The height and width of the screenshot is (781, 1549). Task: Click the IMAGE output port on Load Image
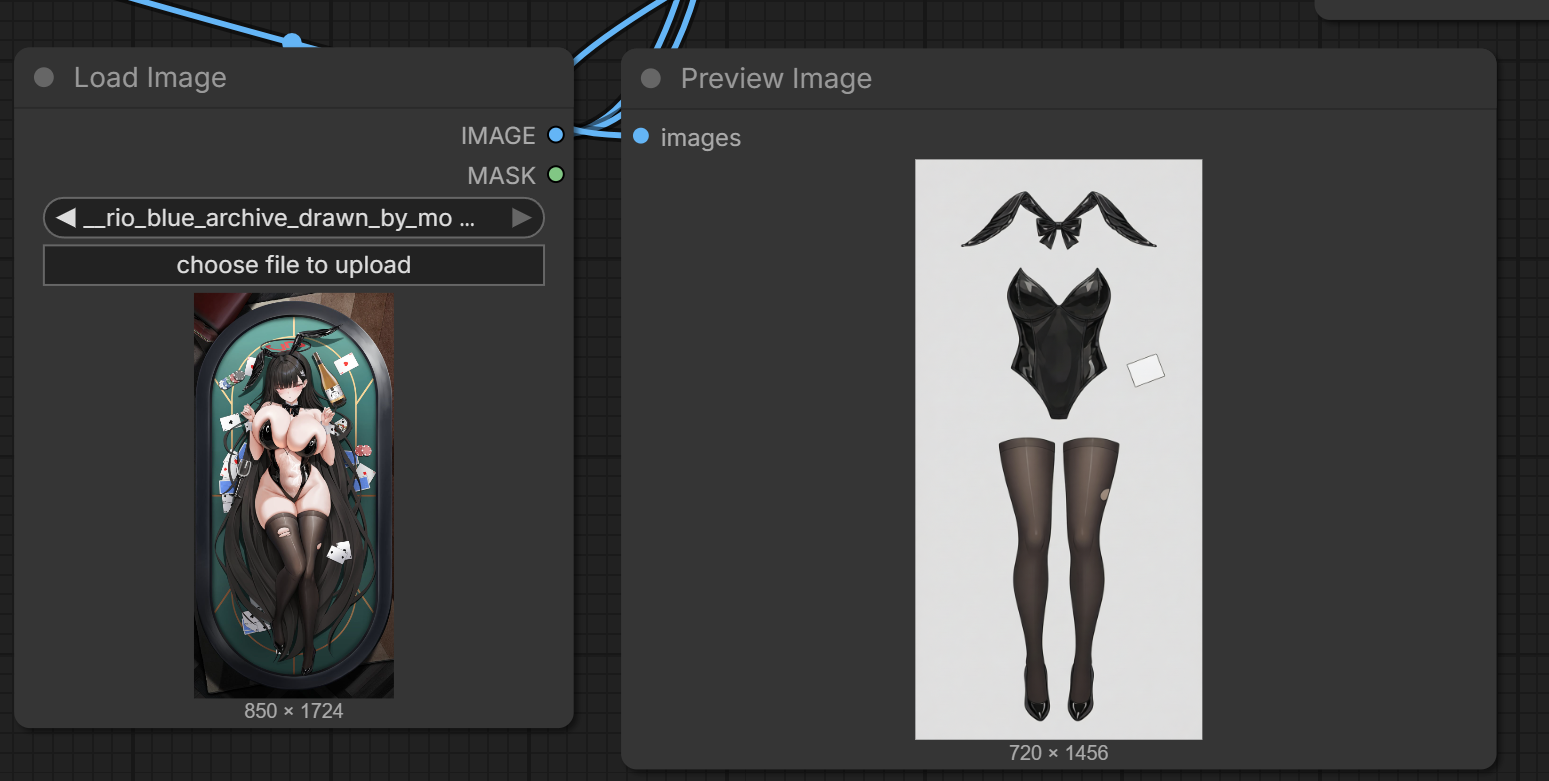(556, 135)
